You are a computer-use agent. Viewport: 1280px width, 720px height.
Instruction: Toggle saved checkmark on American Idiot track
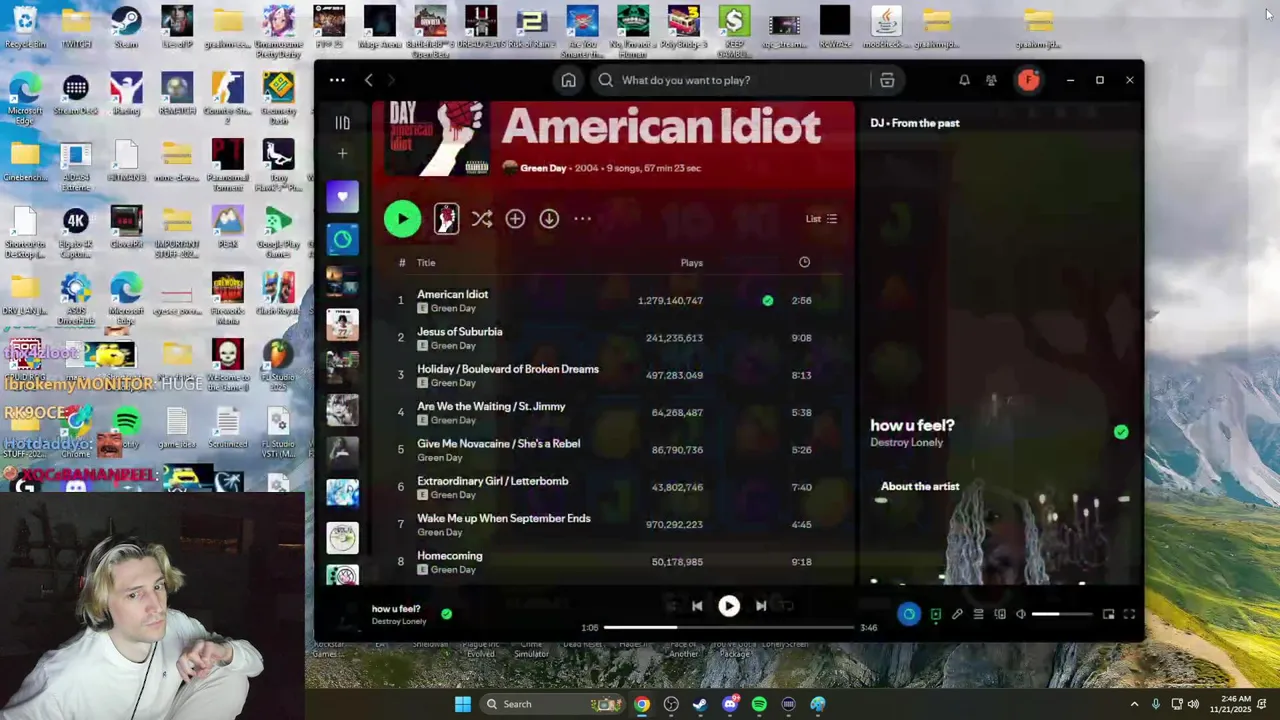click(767, 300)
